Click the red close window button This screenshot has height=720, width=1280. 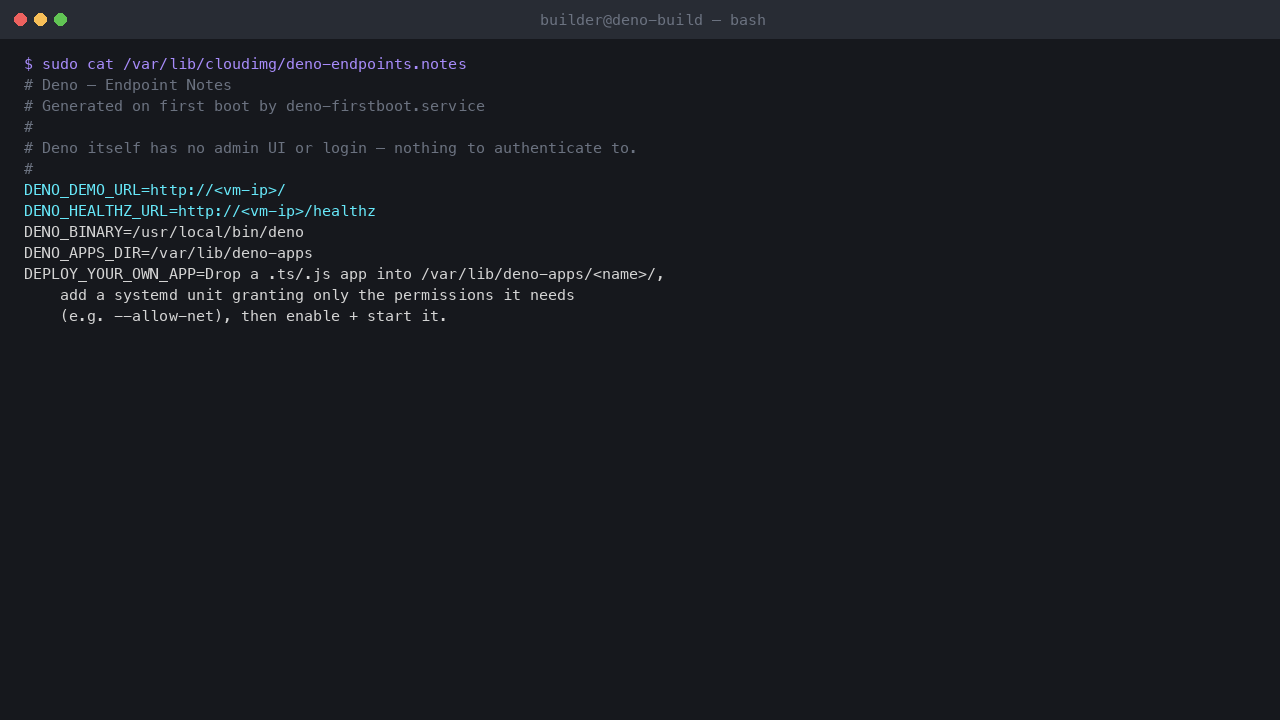pos(20,20)
